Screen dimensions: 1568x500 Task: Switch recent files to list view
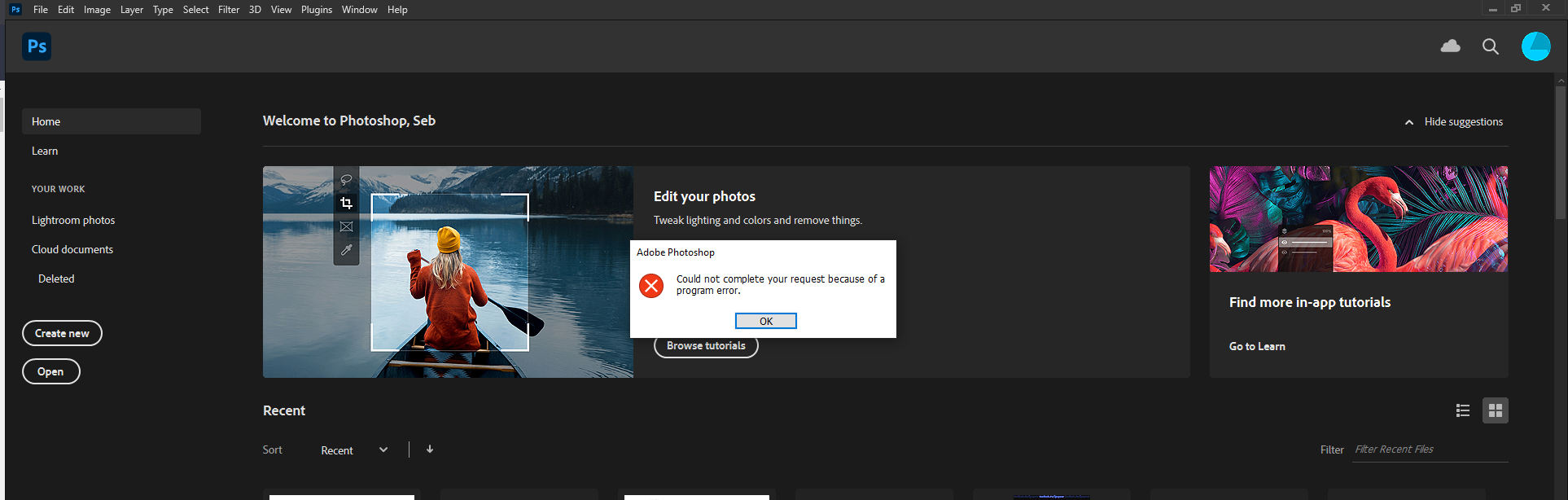click(1462, 410)
